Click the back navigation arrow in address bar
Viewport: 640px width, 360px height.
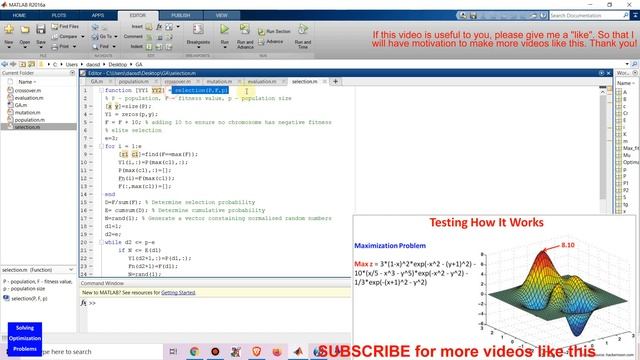click(x=5, y=64)
